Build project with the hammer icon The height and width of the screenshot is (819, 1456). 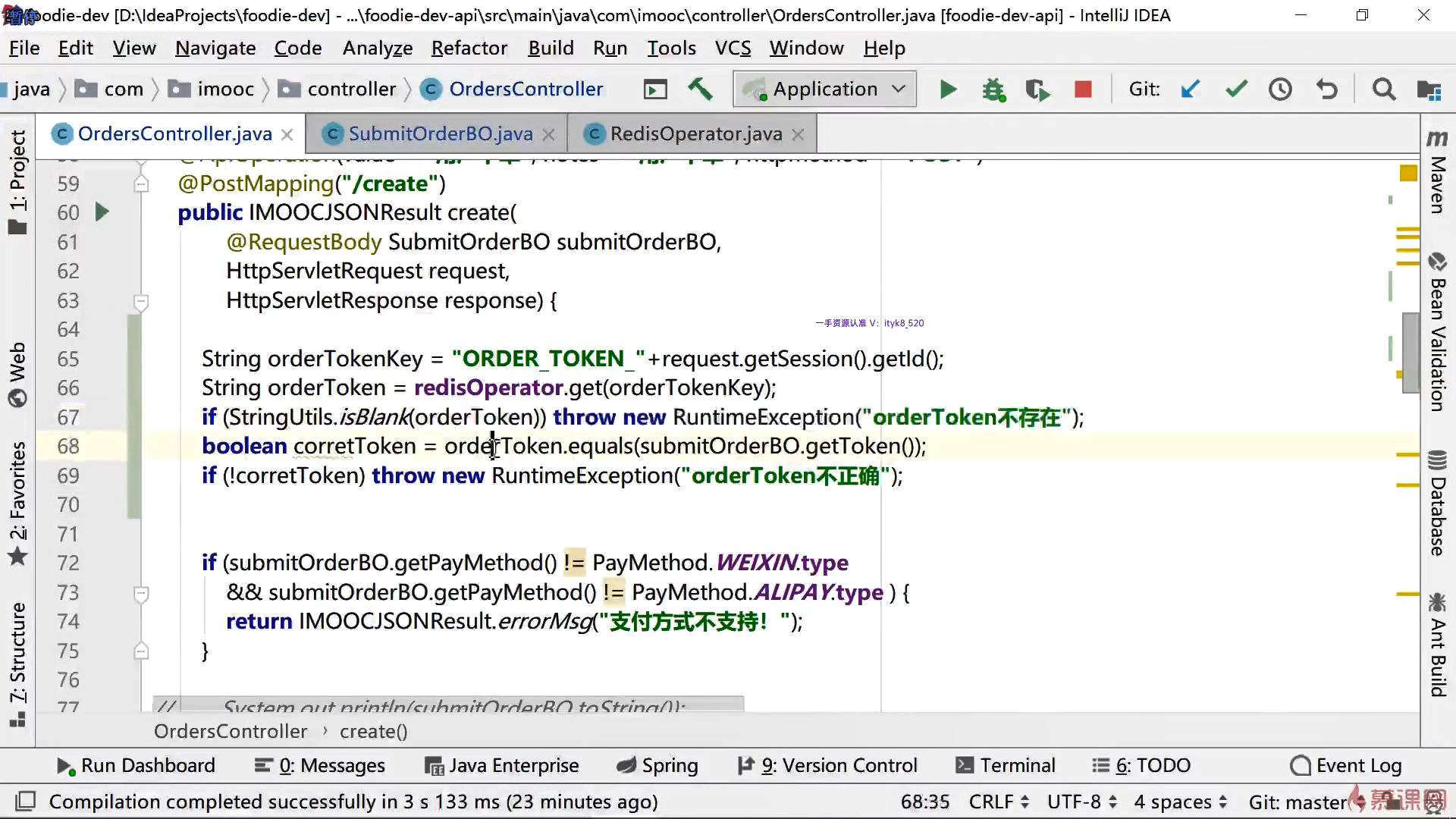[x=700, y=89]
